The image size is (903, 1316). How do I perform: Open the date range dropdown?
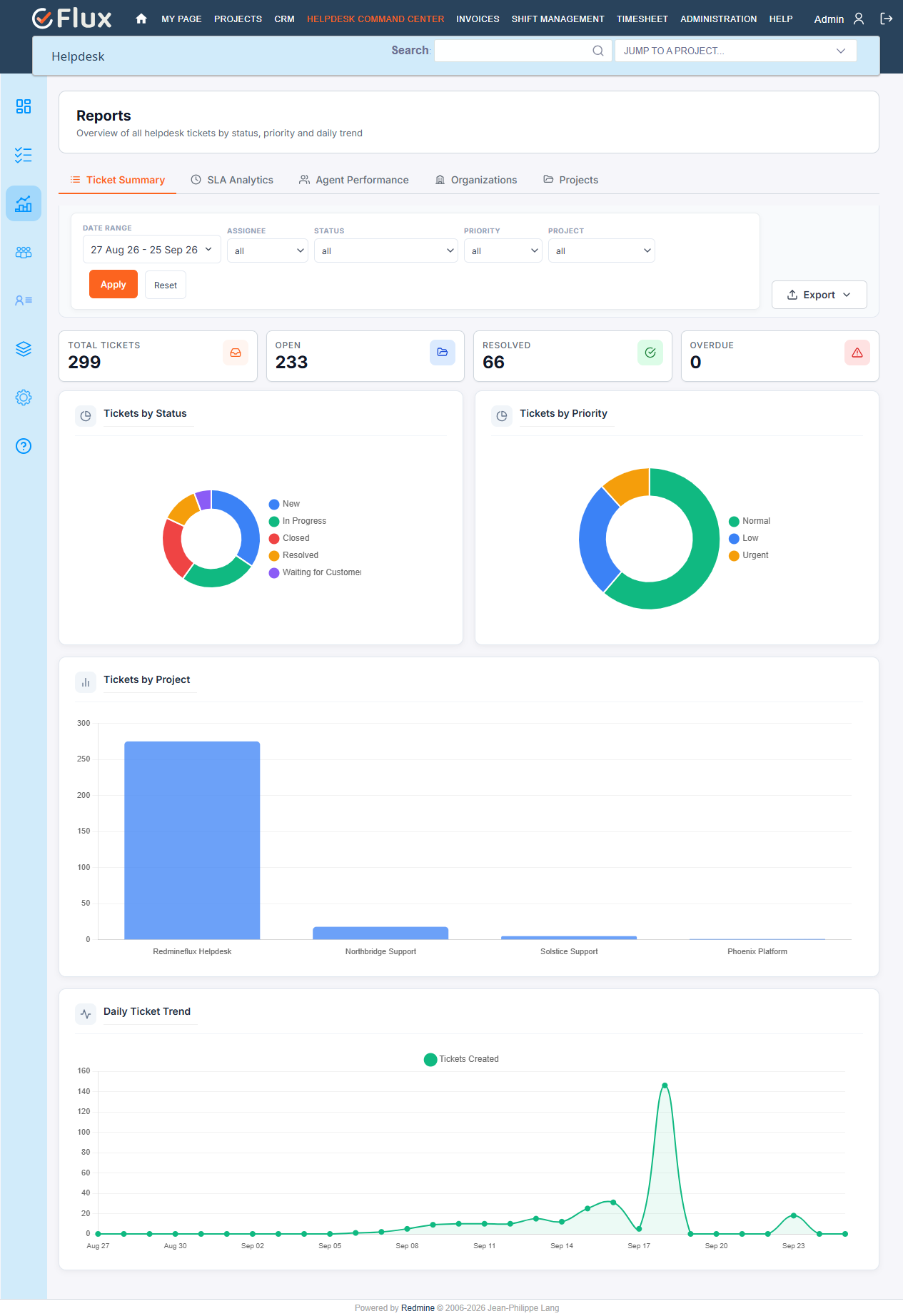click(152, 250)
